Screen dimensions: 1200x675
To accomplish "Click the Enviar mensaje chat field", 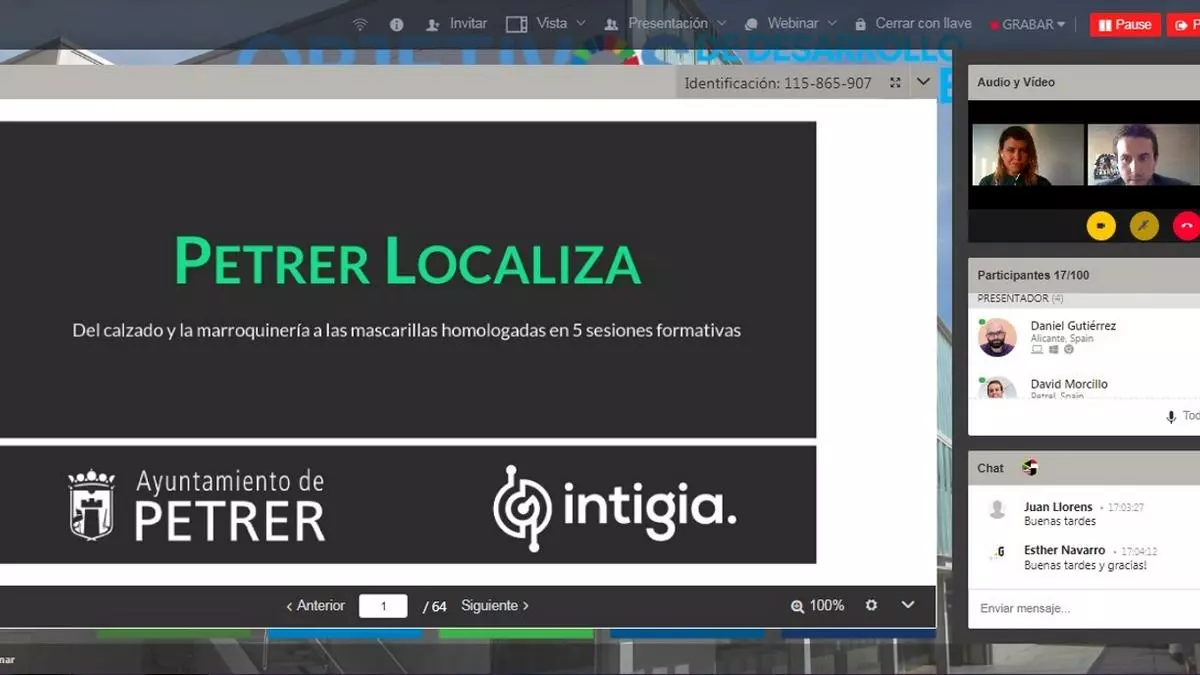I will click(x=1080, y=608).
